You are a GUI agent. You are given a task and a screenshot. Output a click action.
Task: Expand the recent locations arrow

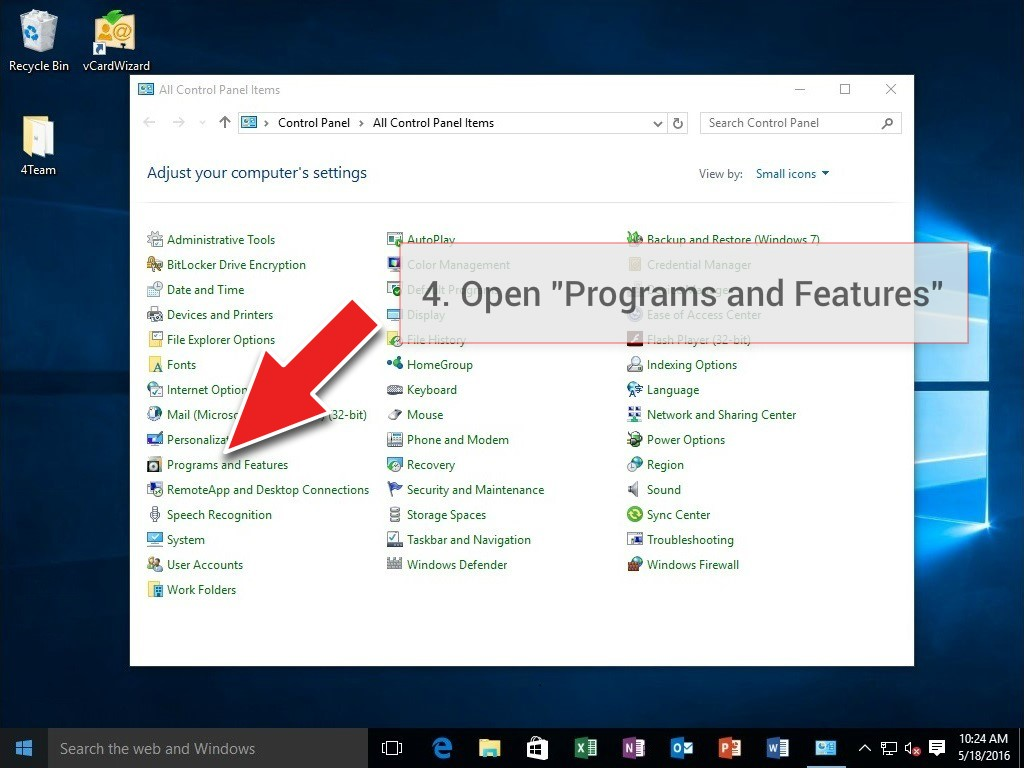[x=202, y=123]
